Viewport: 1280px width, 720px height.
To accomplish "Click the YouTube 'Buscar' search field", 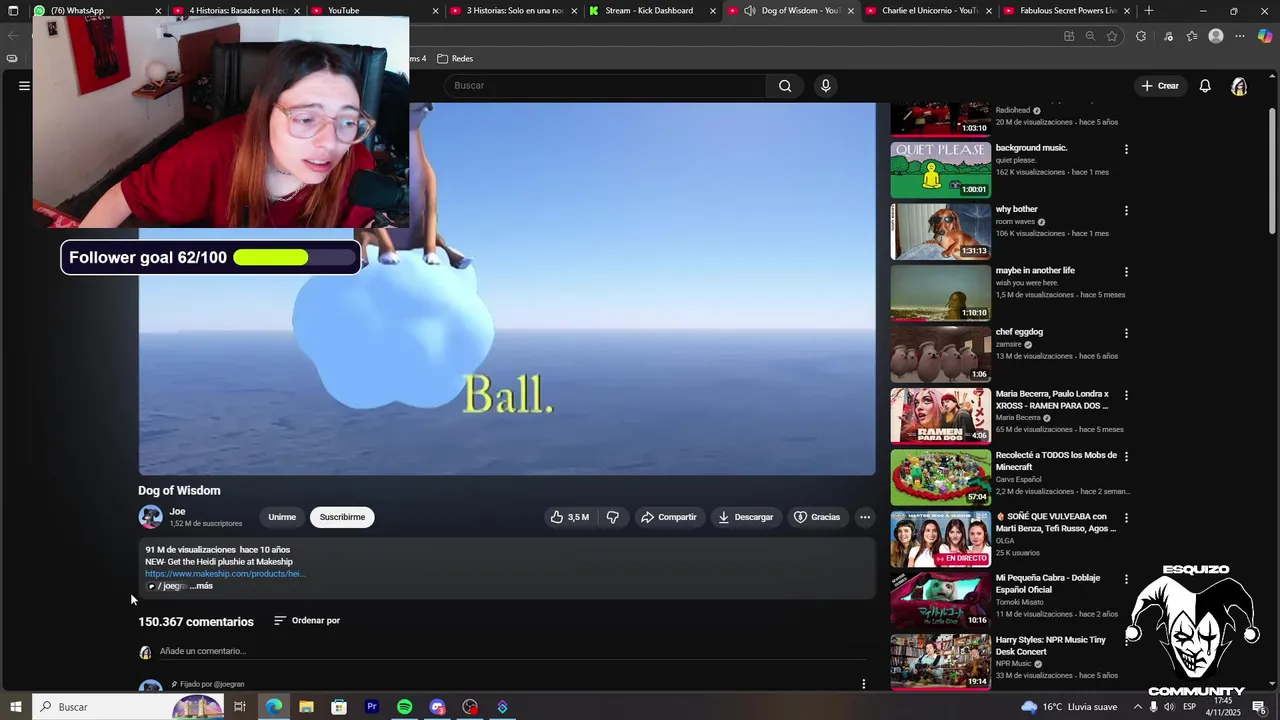I will tap(605, 86).
